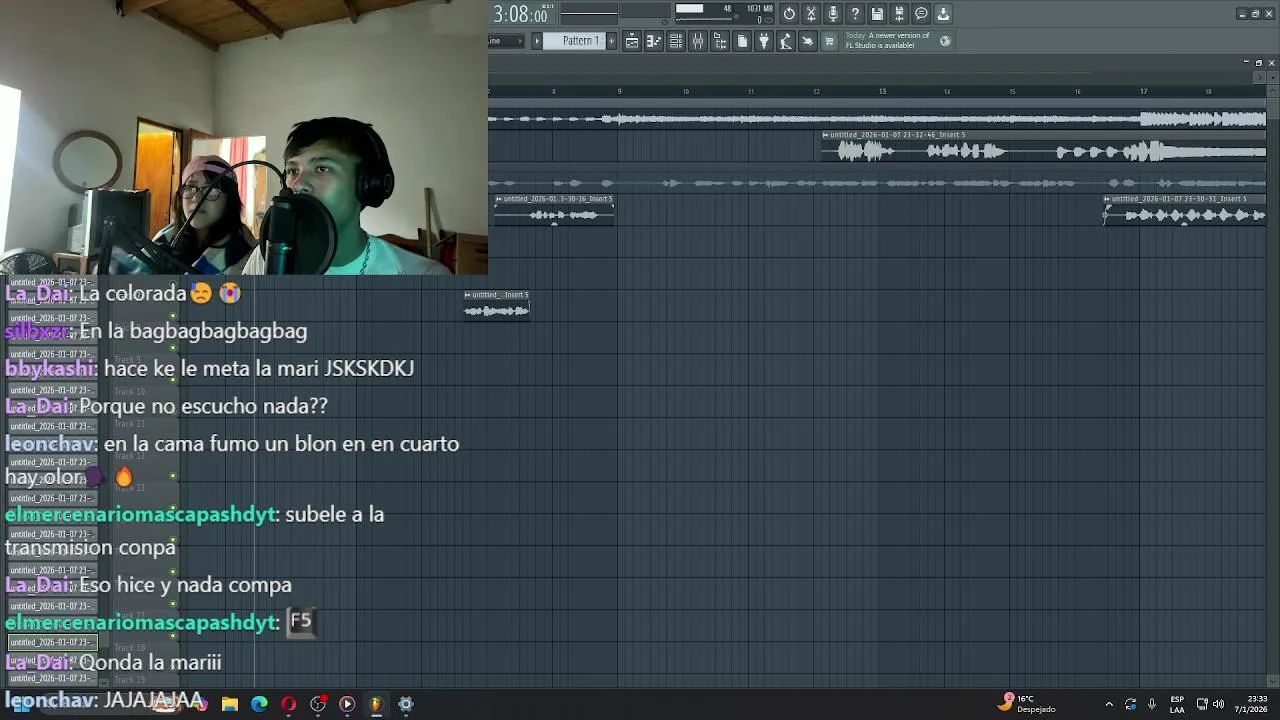The width and height of the screenshot is (1280, 720).
Task: Open clip menu of 3-30-16_Insert 5 clip
Action: (499, 199)
